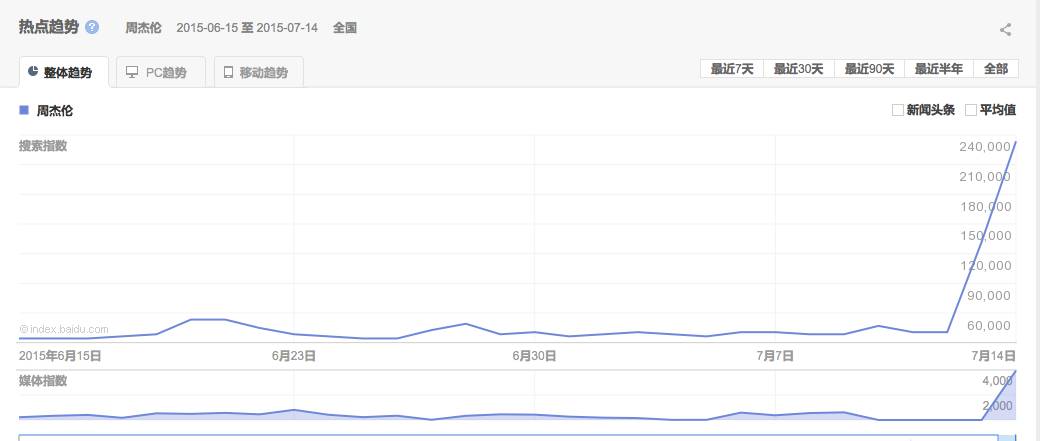Click the 7月7日 axis date label
Viewport: 1040px width, 441px height.
pyautogui.click(x=775, y=356)
